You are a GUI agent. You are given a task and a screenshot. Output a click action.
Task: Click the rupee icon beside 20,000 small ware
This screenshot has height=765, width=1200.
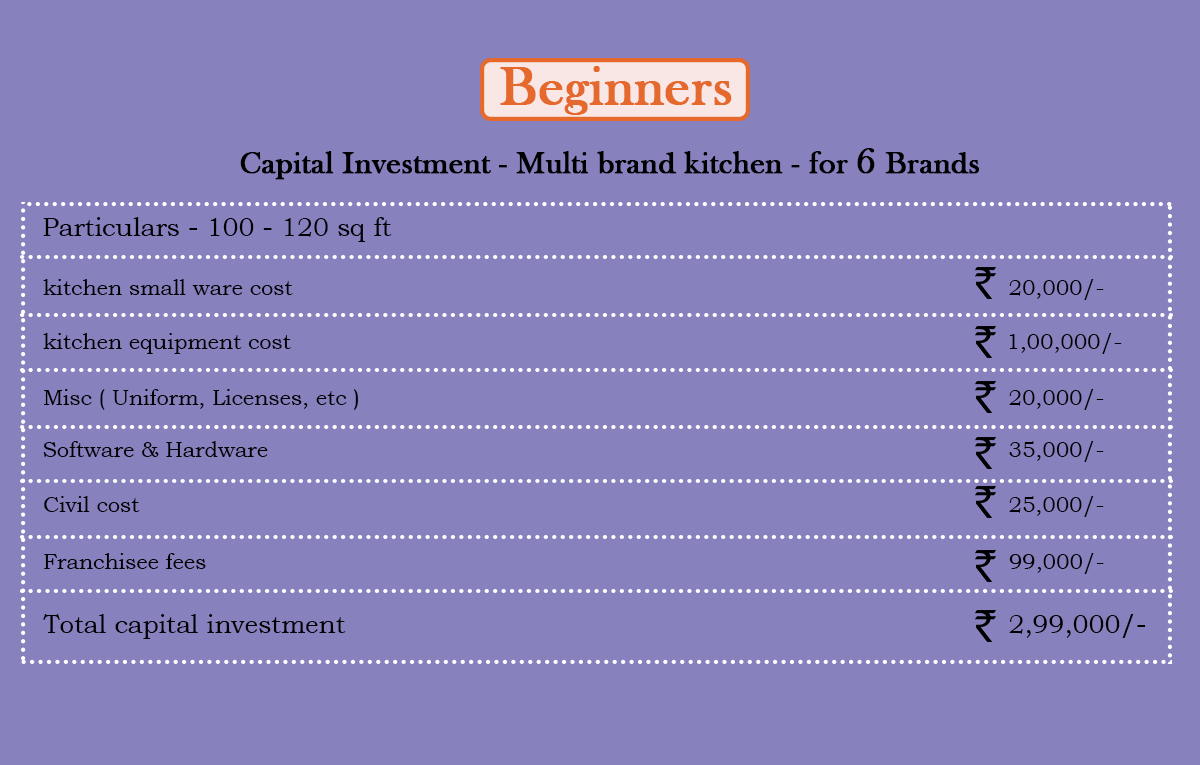tap(985, 284)
